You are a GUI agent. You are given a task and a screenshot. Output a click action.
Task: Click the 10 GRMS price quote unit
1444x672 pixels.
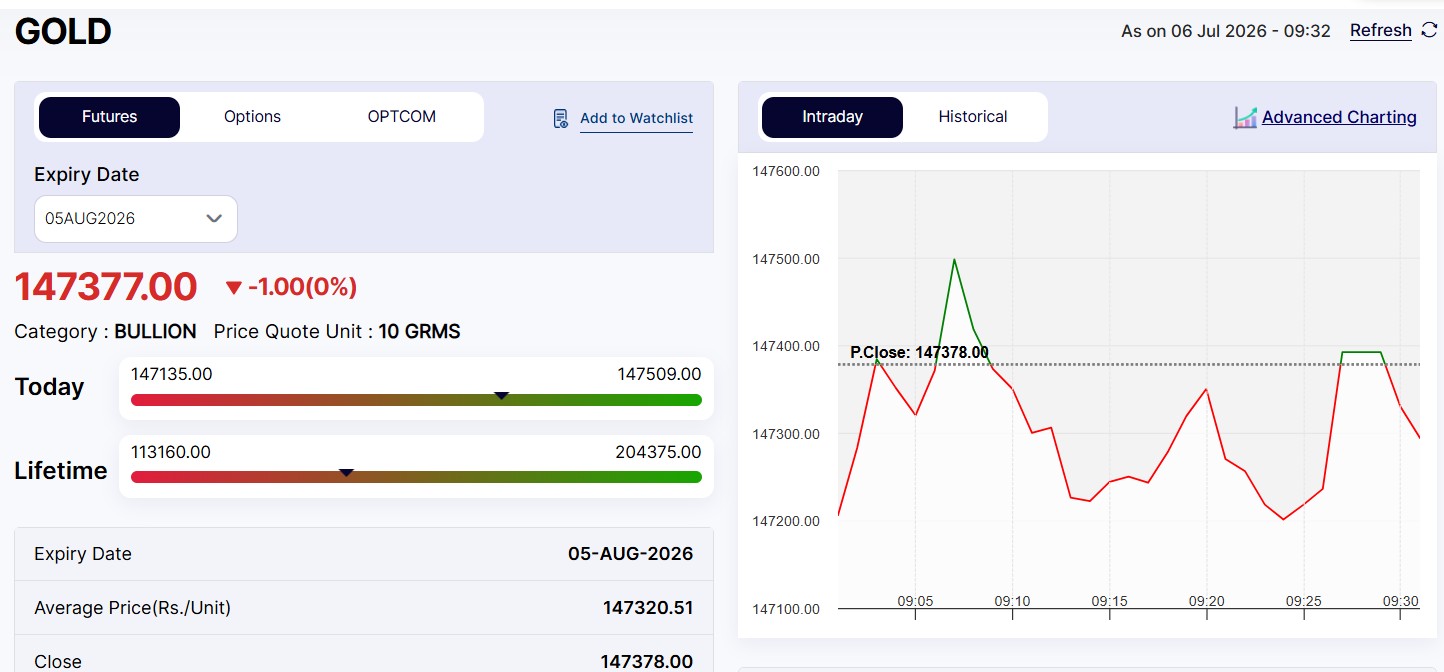pos(419,332)
